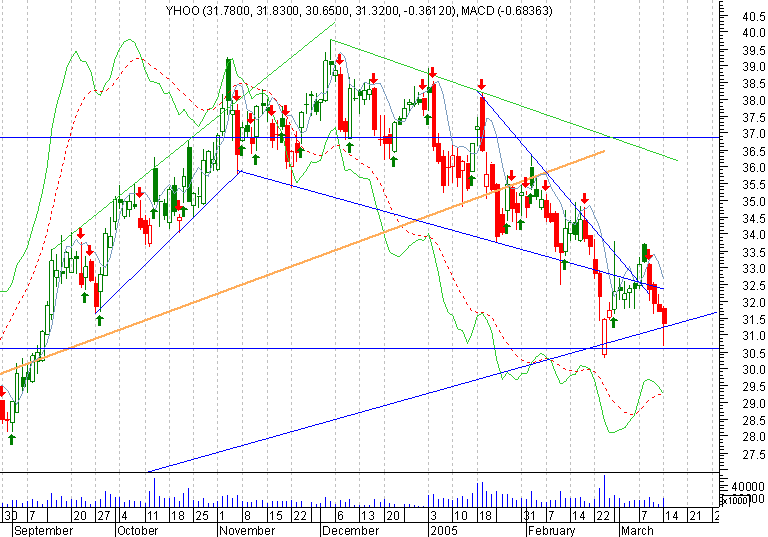Click the 21 date label
768x537 pixels.
(695, 515)
